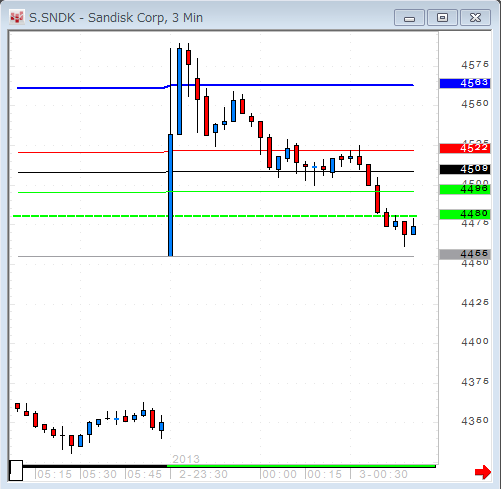Click the red 4522 price marker
This screenshot has height=489, width=501.
465,148
